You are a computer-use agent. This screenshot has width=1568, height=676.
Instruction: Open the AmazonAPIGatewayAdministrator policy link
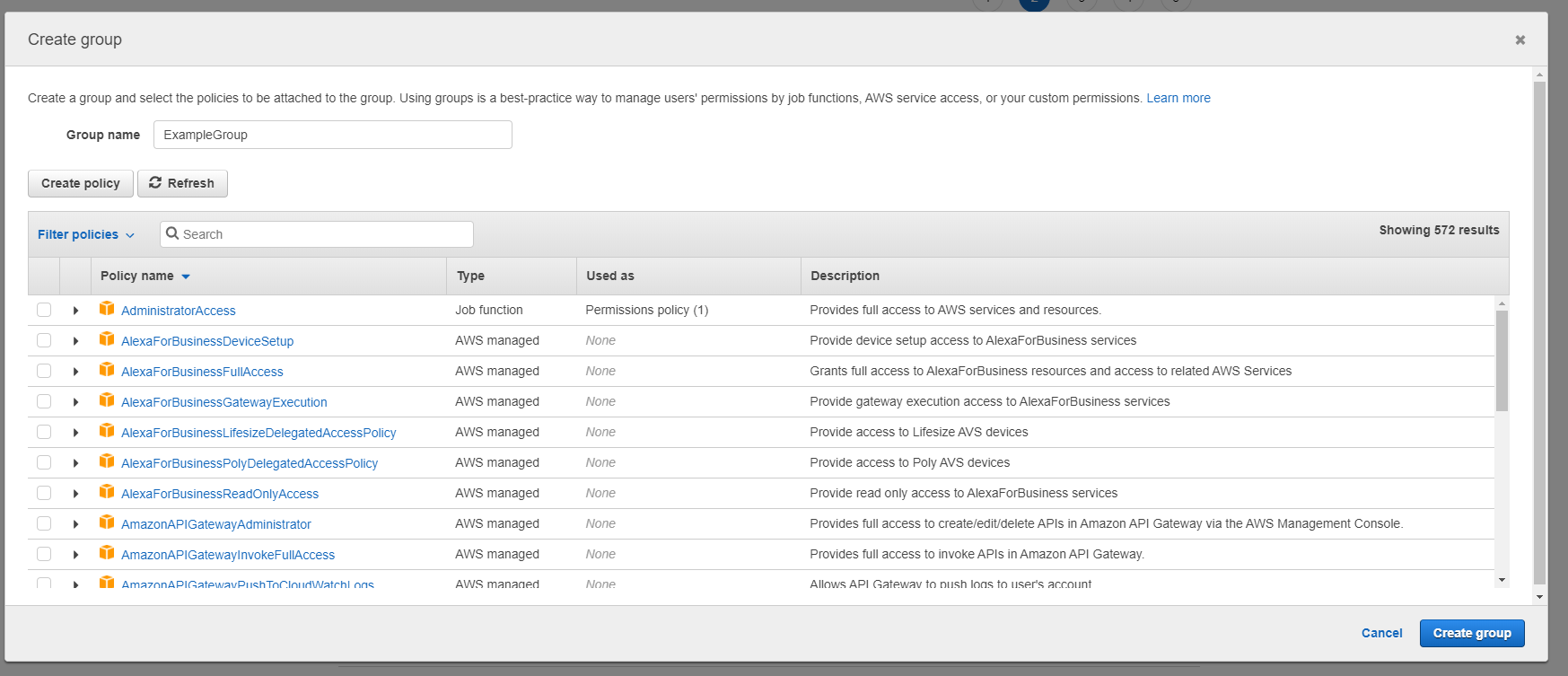[216, 524]
